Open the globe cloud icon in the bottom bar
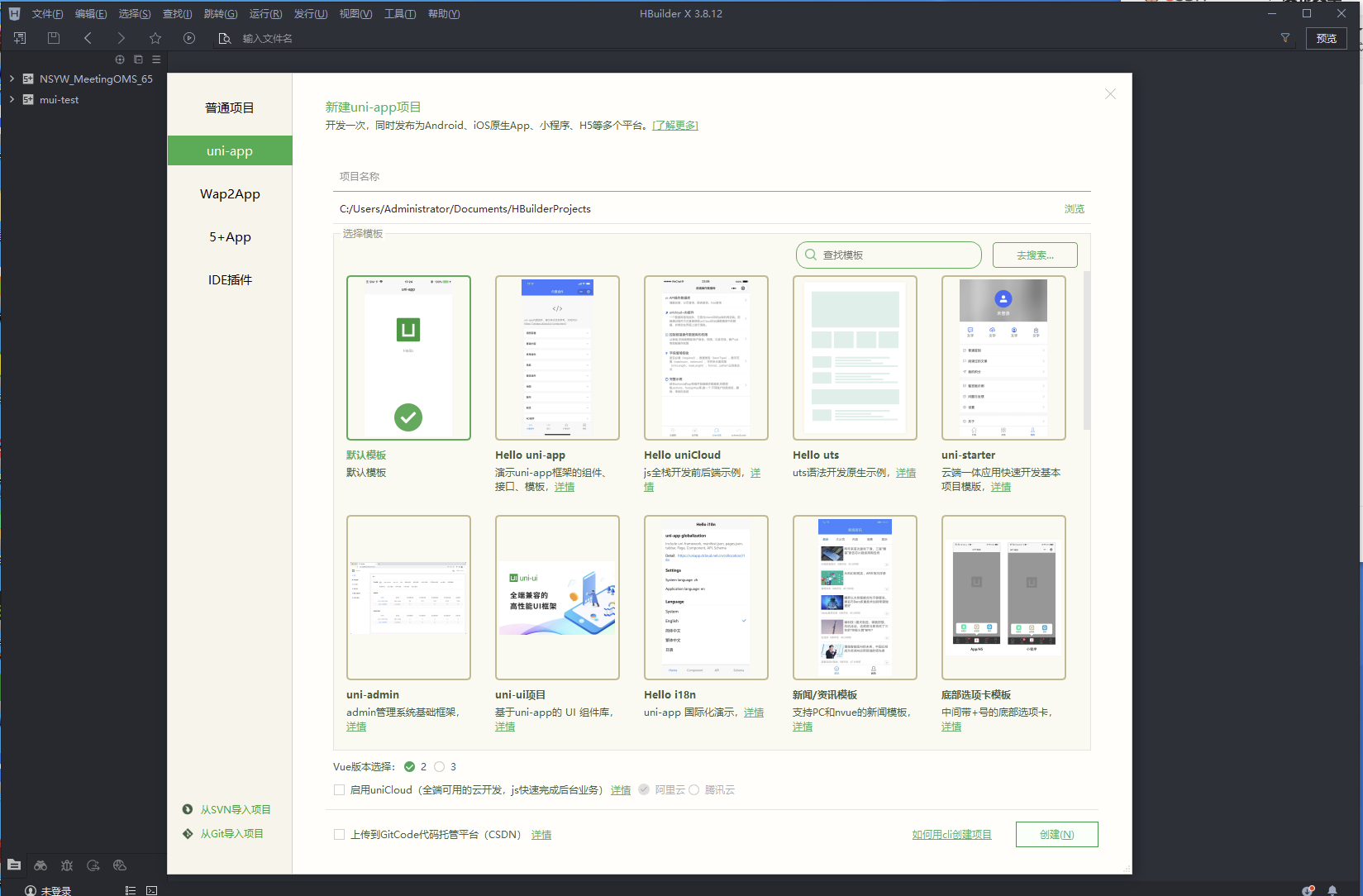Viewport: 1363px width, 896px height. point(120,865)
